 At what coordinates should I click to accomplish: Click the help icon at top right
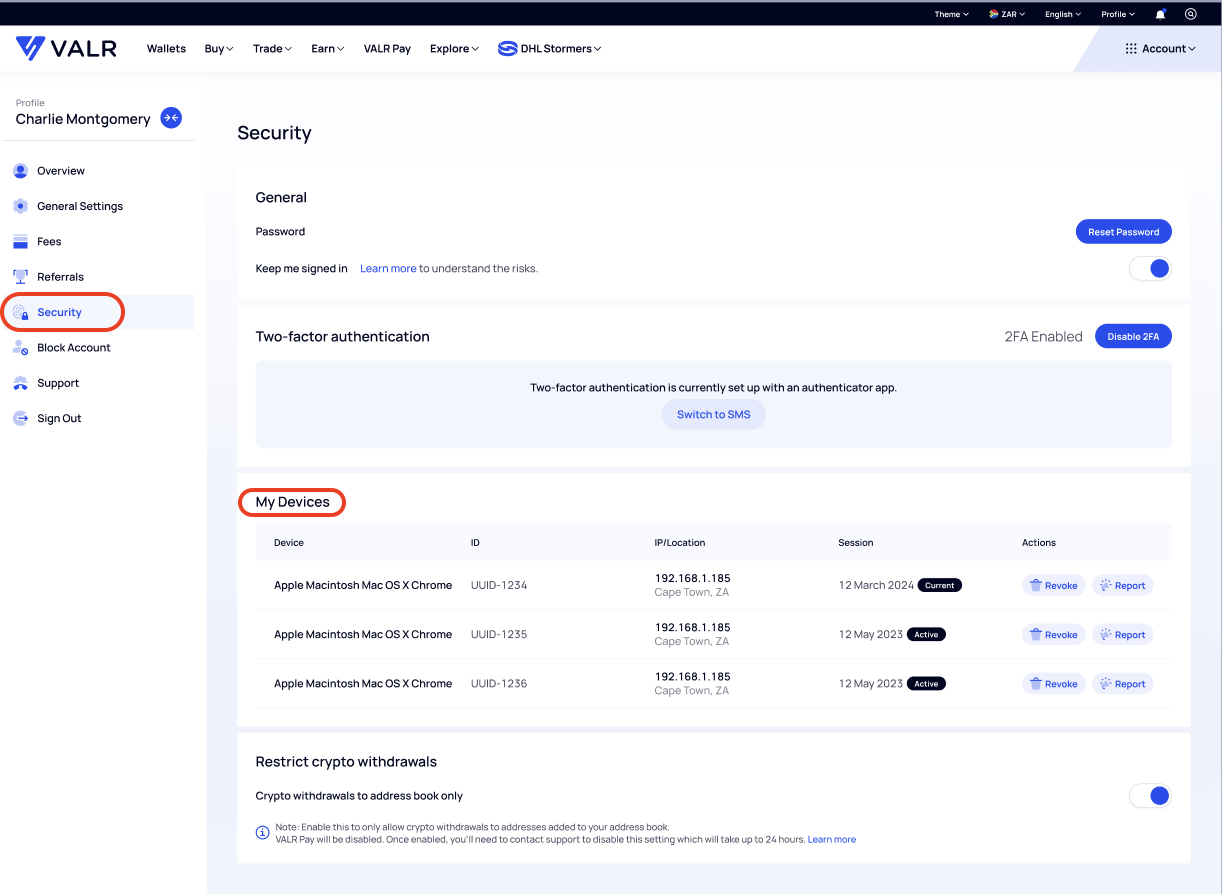[x=1190, y=14]
